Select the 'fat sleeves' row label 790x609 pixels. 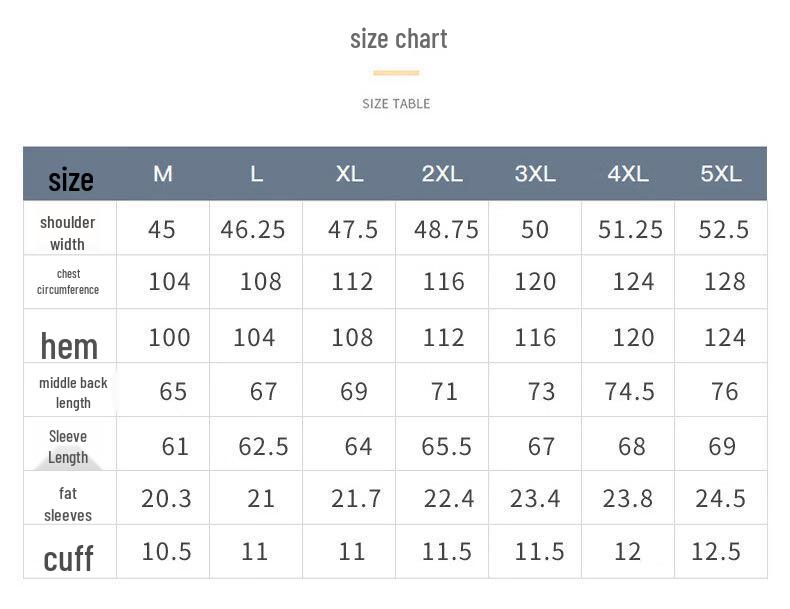(68, 504)
